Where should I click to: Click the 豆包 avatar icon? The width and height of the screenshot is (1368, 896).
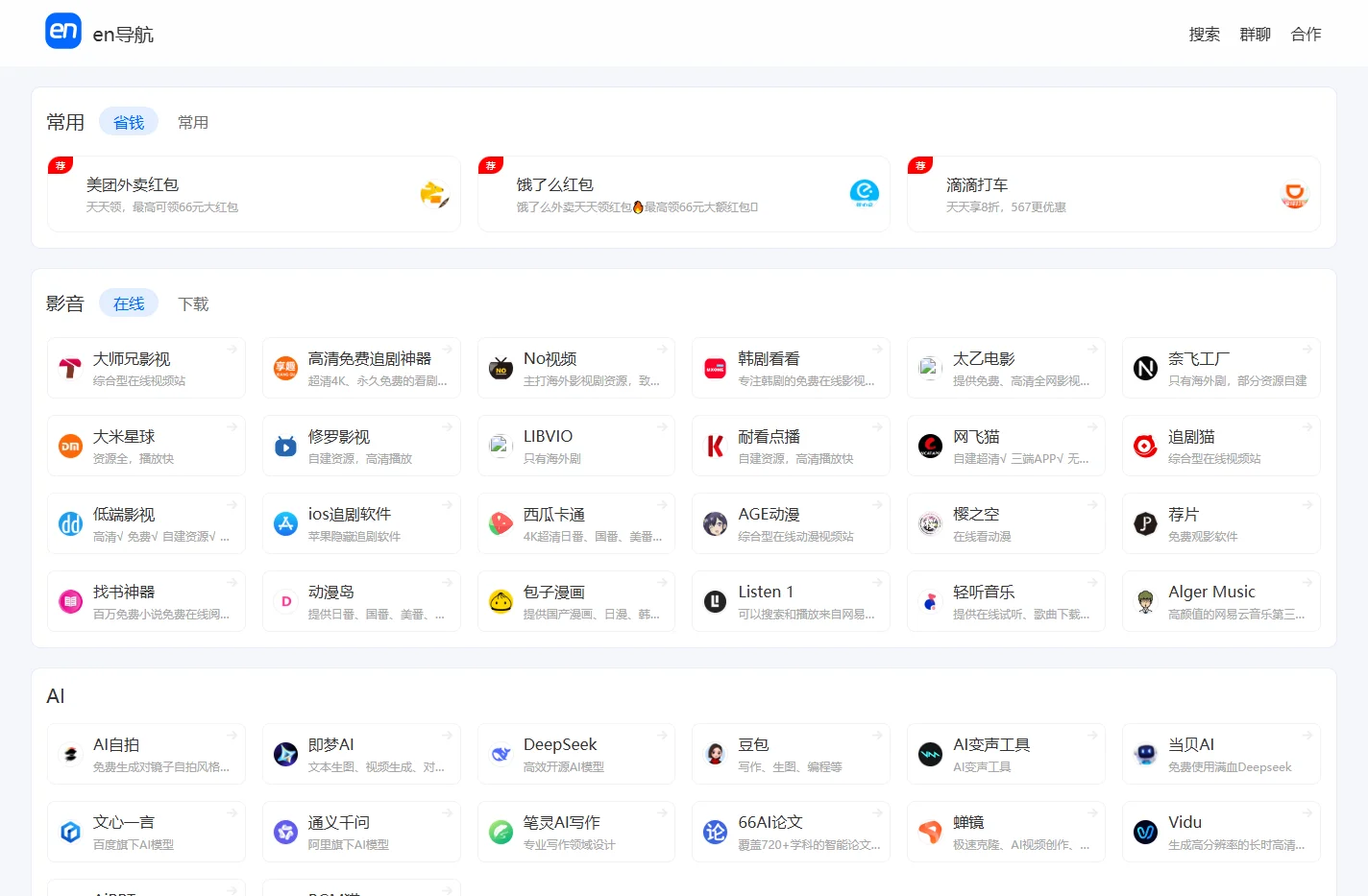tap(716, 754)
